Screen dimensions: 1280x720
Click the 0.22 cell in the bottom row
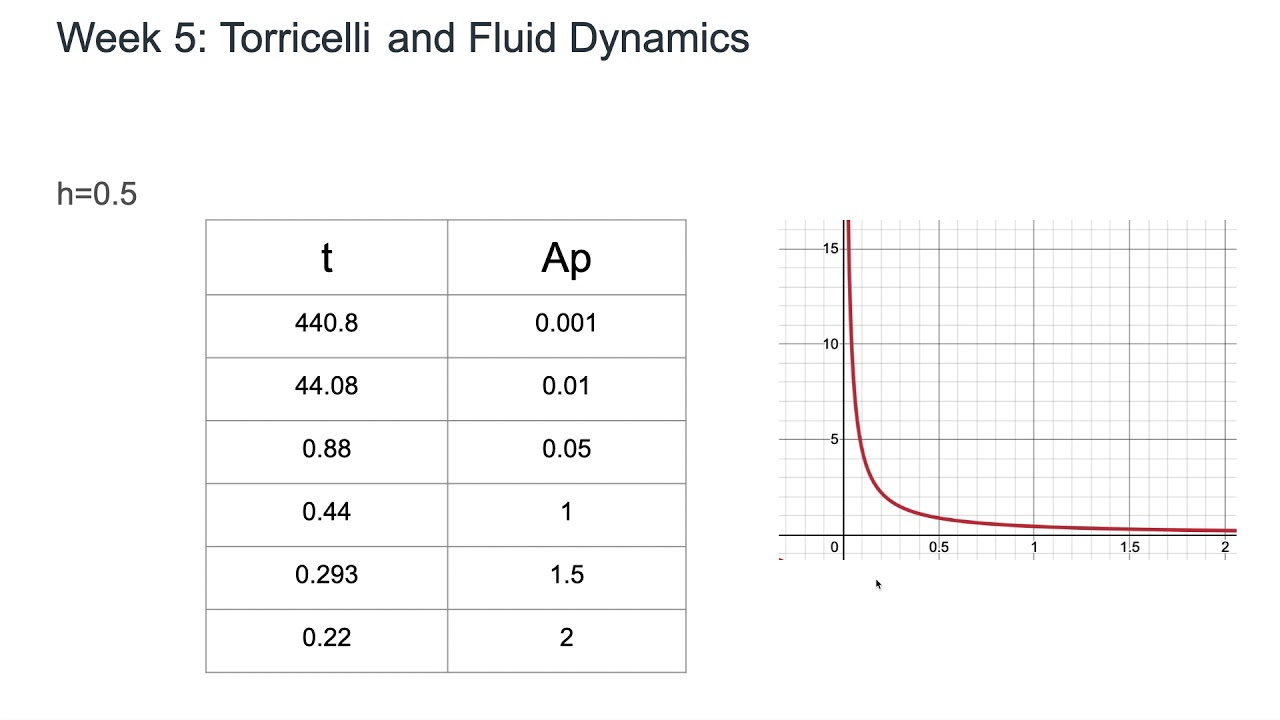click(x=326, y=638)
